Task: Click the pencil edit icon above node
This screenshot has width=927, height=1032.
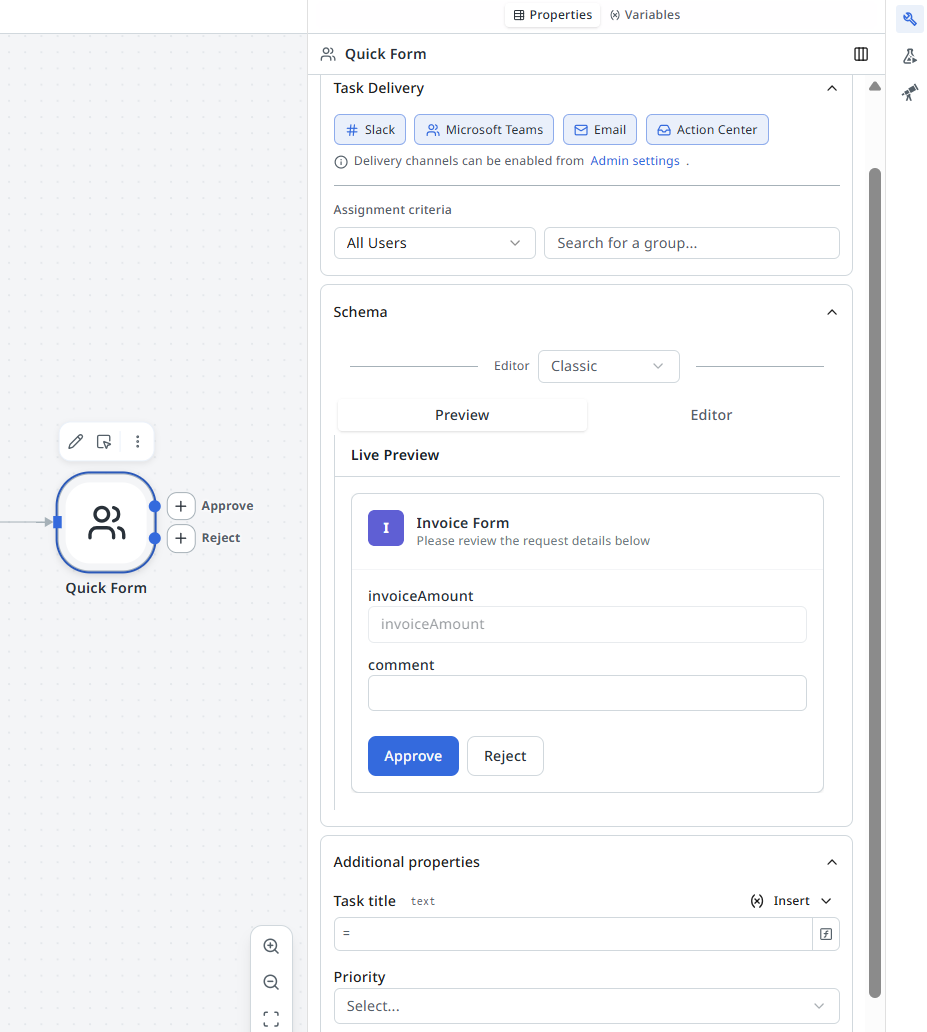Action: (76, 441)
